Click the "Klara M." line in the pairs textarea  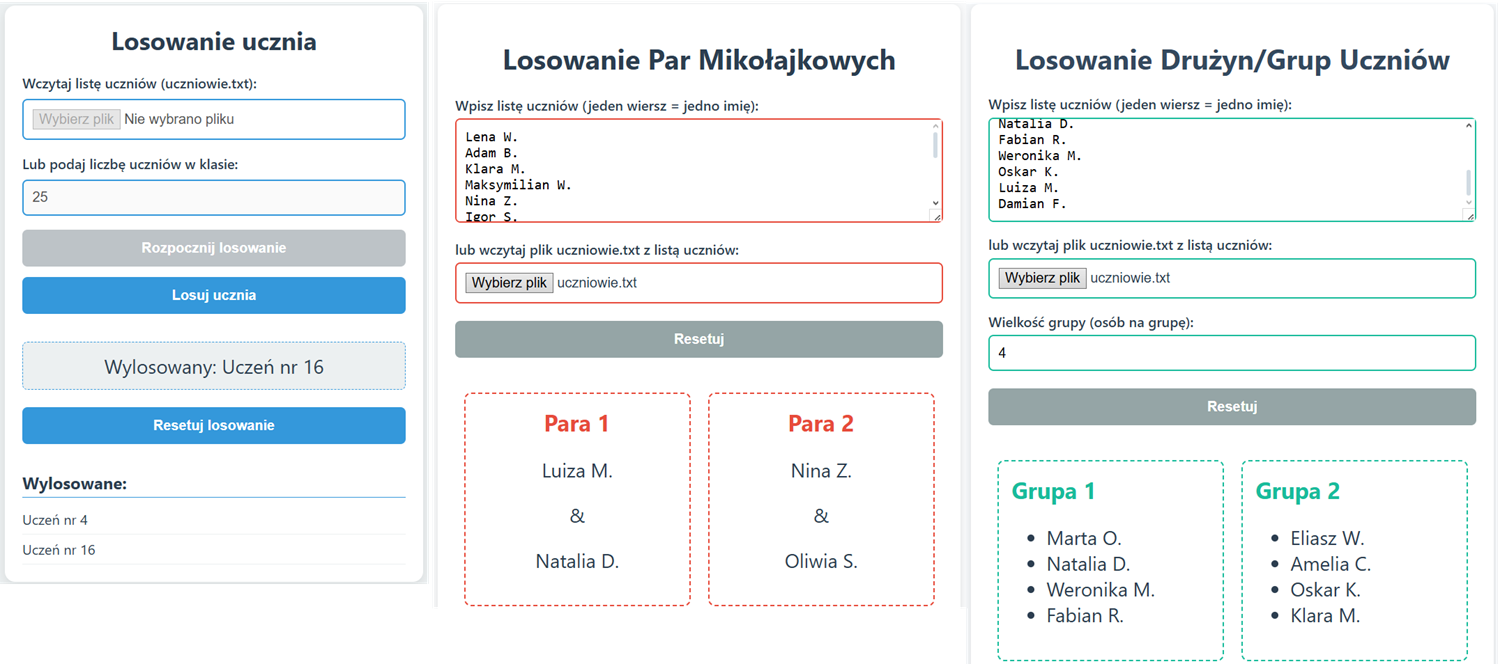pyautogui.click(x=497, y=169)
